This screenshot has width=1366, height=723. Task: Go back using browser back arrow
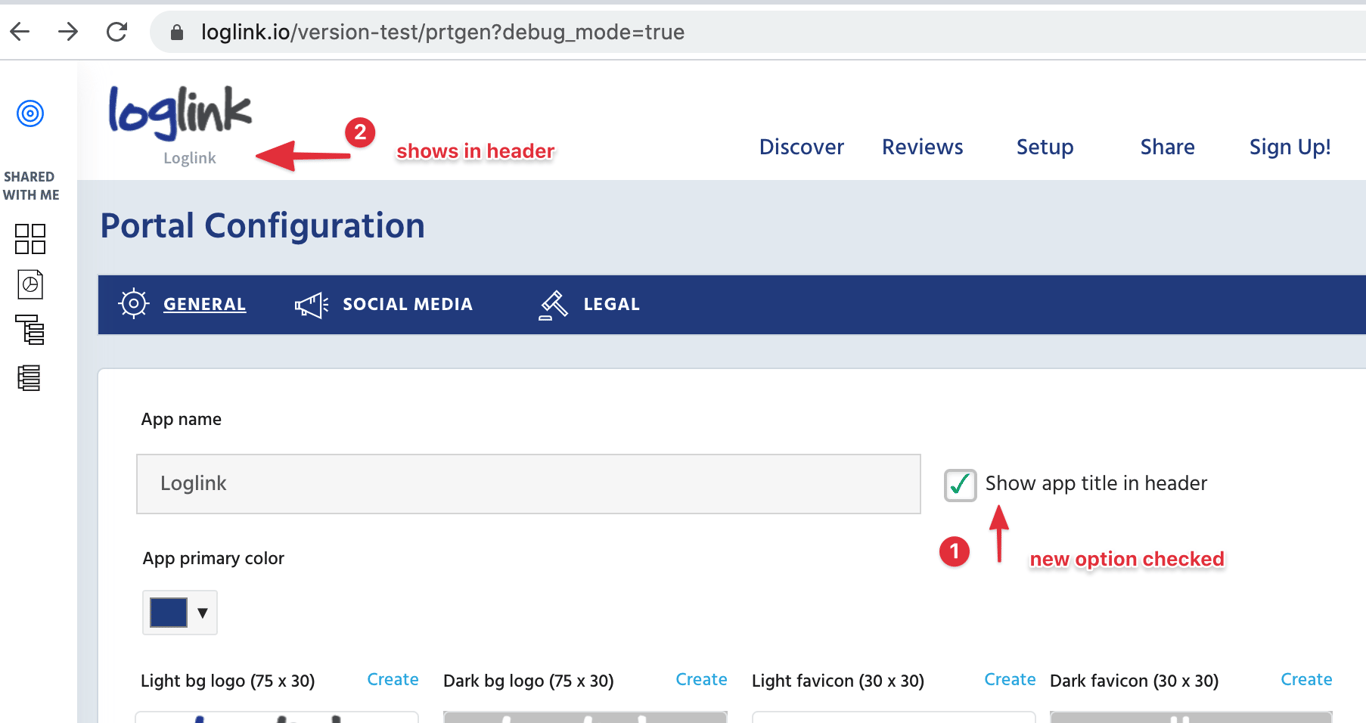20,32
